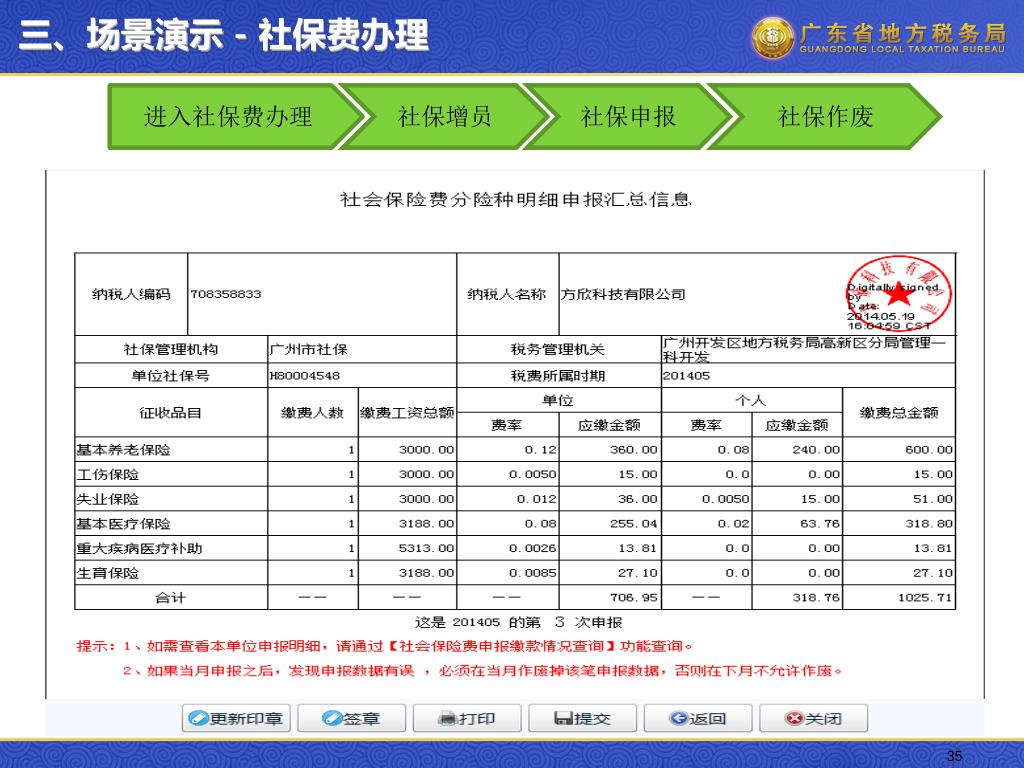The height and width of the screenshot is (768, 1024).
Task: Click total amount 1025.71
Action: tap(925, 598)
